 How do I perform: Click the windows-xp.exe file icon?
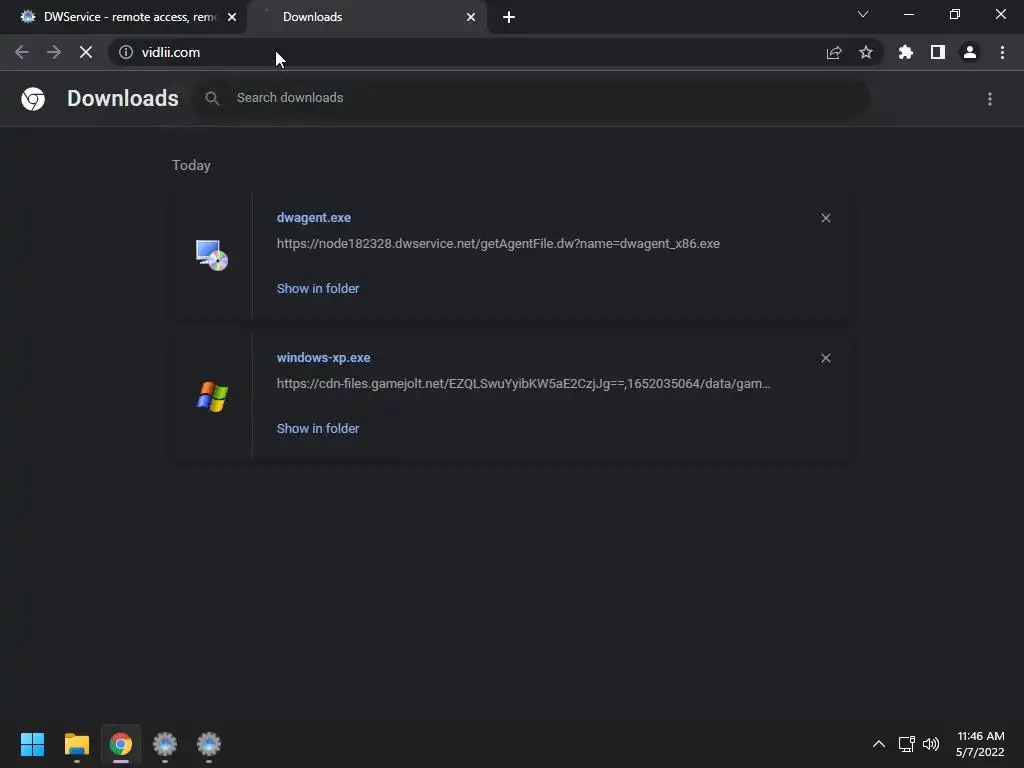click(x=212, y=396)
